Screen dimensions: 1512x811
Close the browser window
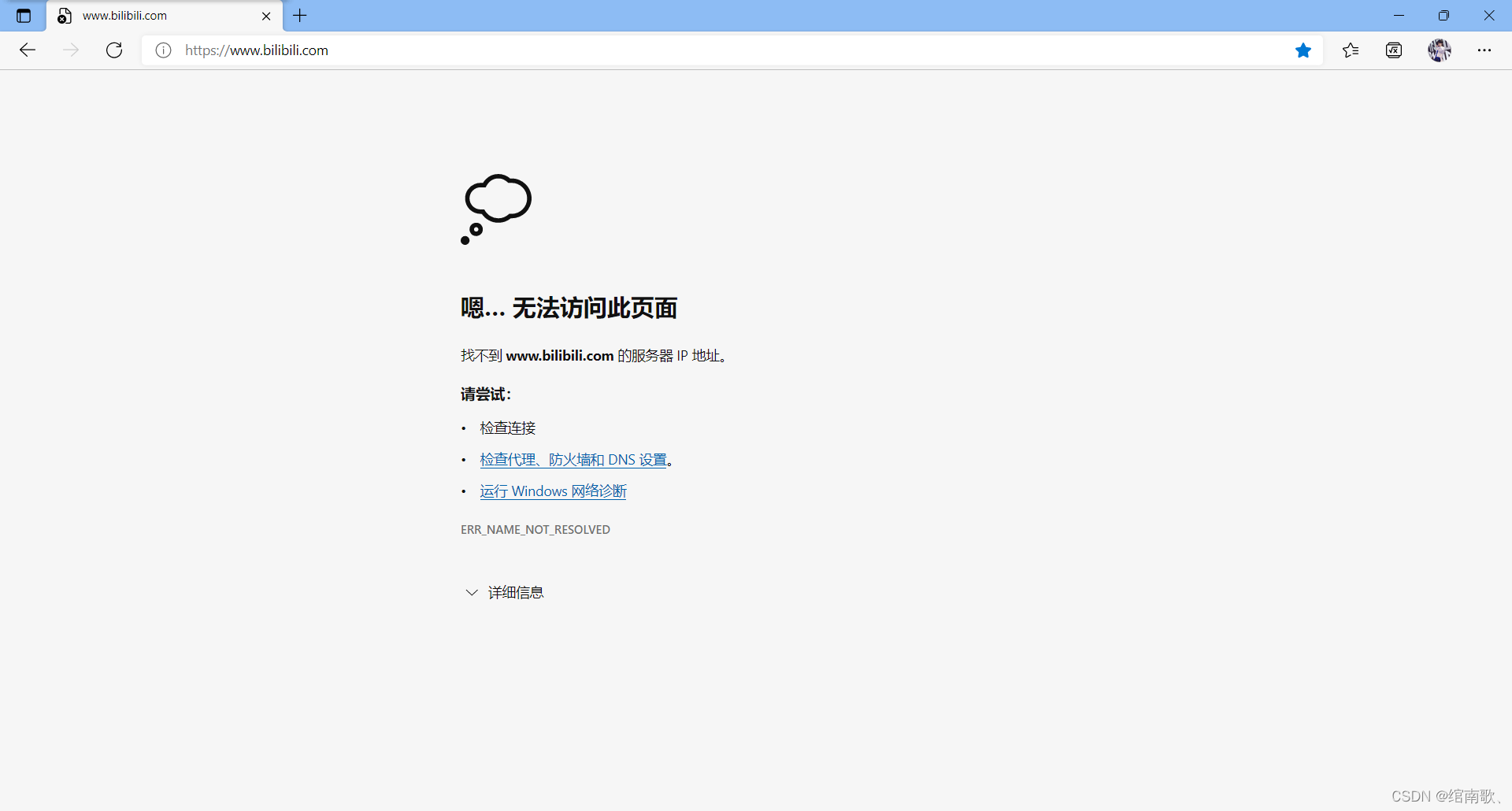pyautogui.click(x=1489, y=16)
